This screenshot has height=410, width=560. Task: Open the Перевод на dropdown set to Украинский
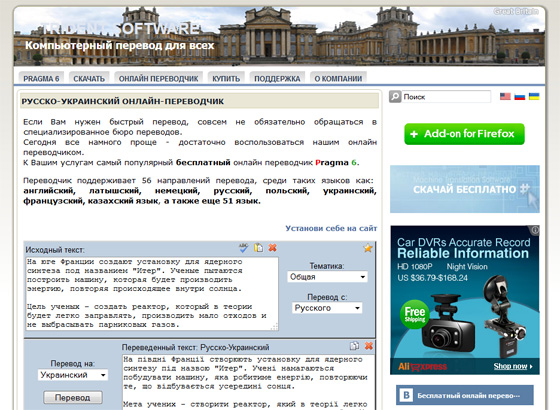[73, 375]
